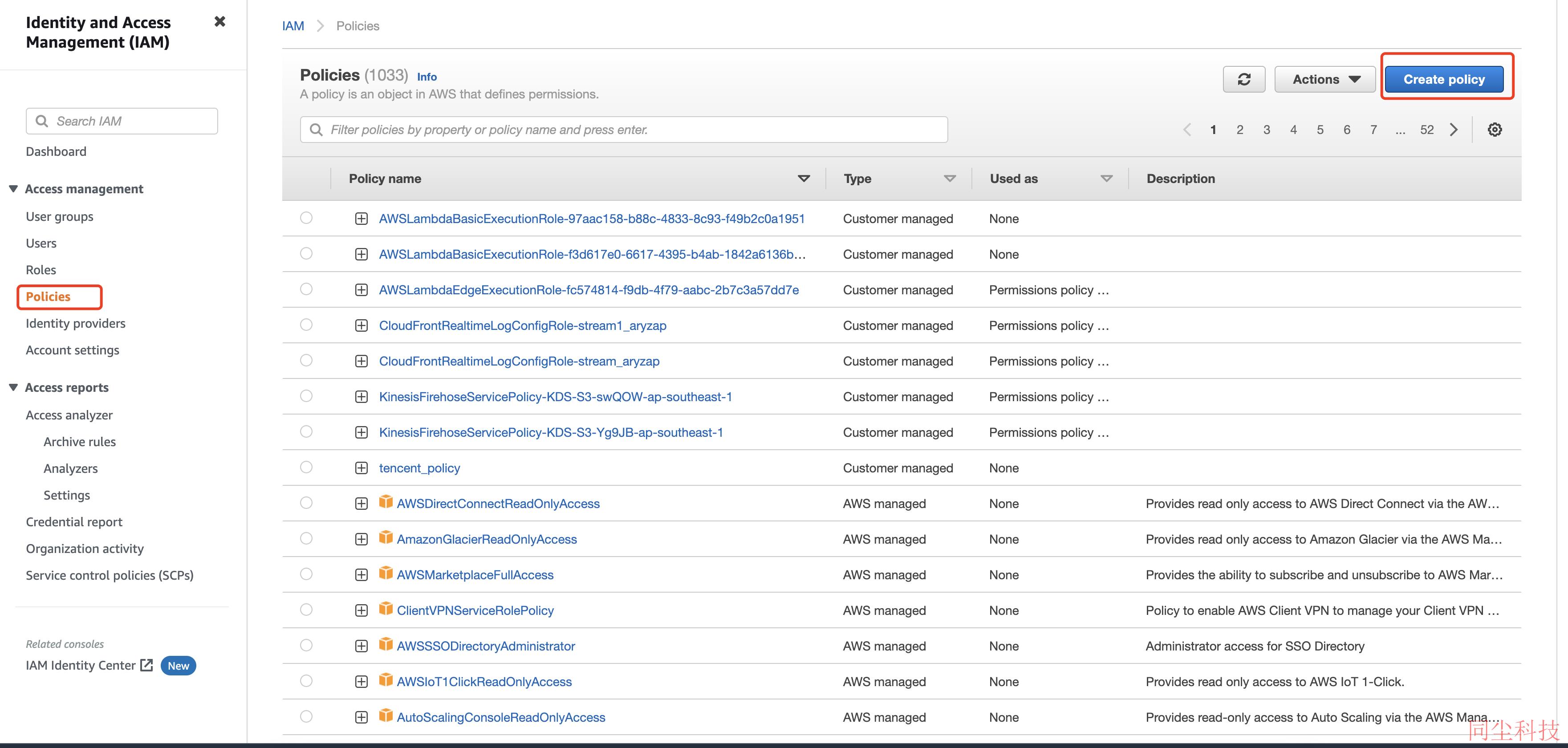Image resolution: width=1568 pixels, height=748 pixels.
Task: Select radio for AWSLambdaBasicExecutionRole-f3d617e0 policy
Action: click(x=306, y=253)
